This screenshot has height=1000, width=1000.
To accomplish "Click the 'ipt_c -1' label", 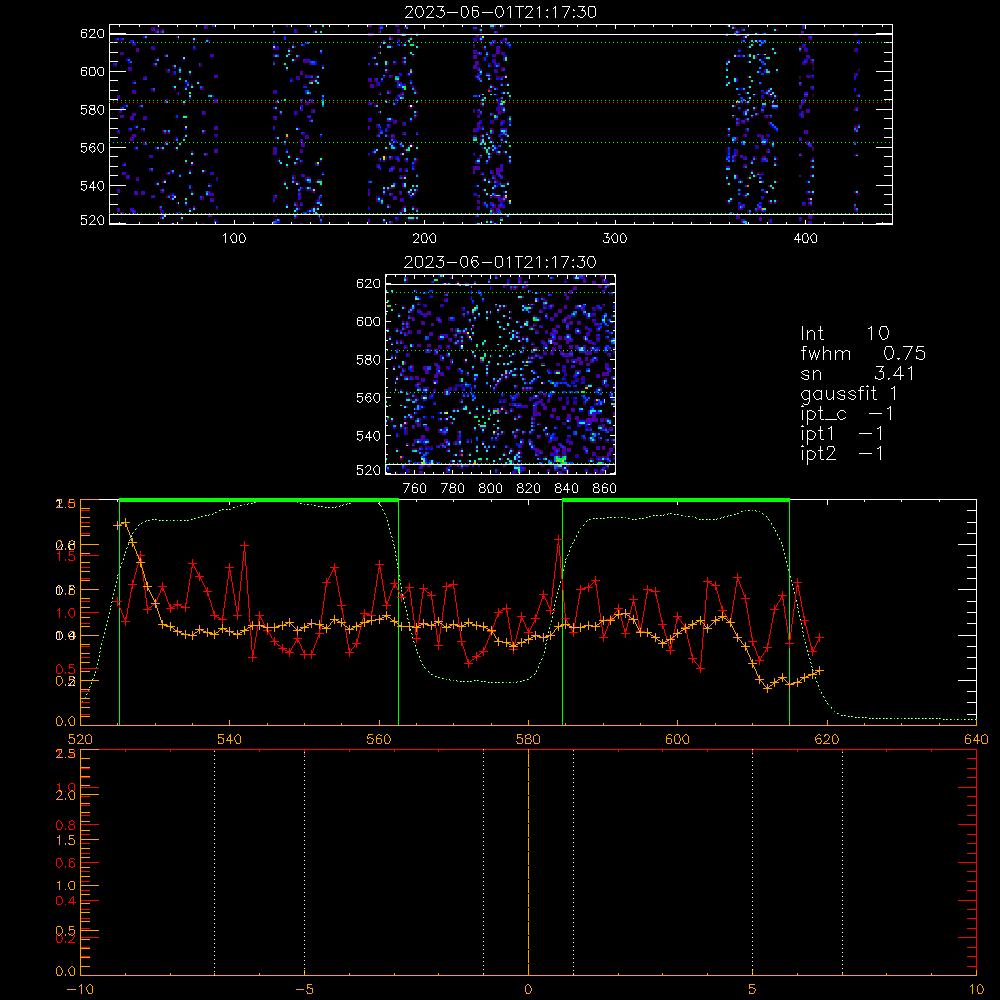I will click(x=847, y=414).
